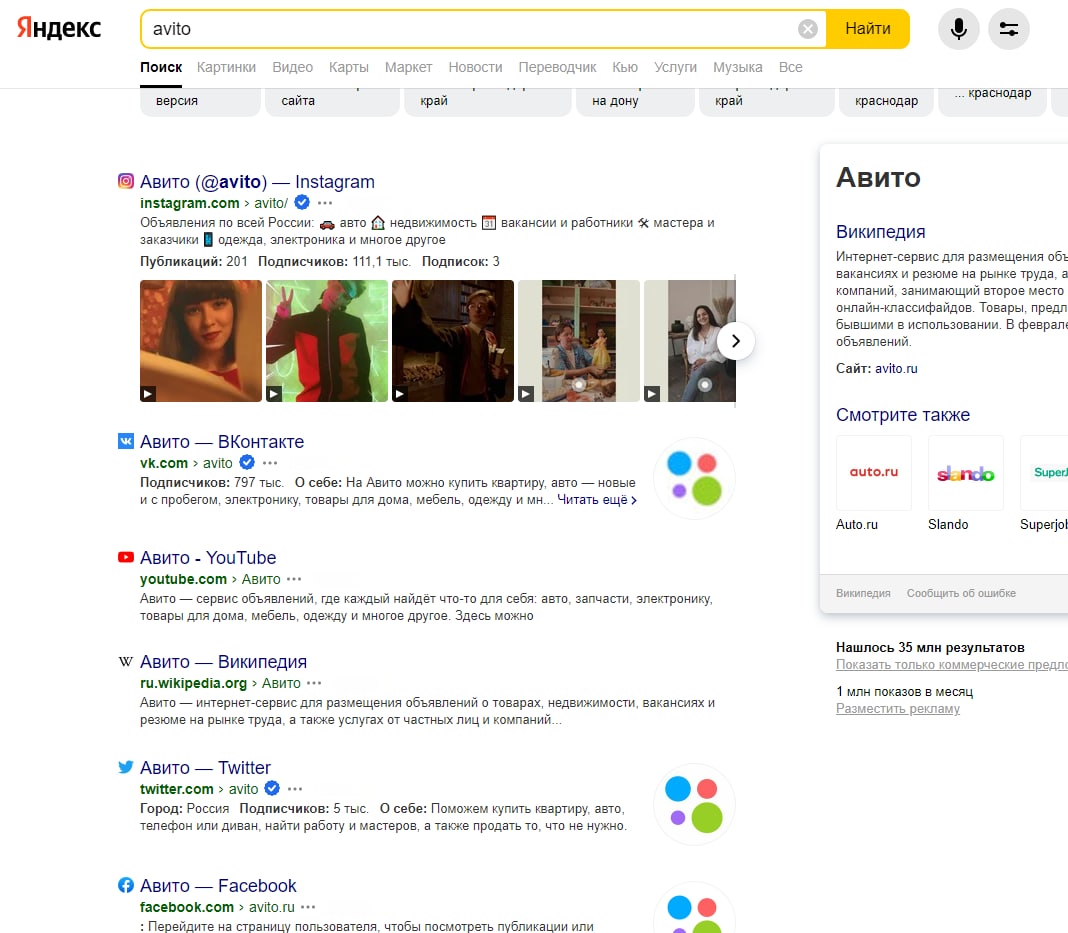The image size is (1068, 933).
Task: Open Авито — Twitter result title
Action: coord(205,768)
